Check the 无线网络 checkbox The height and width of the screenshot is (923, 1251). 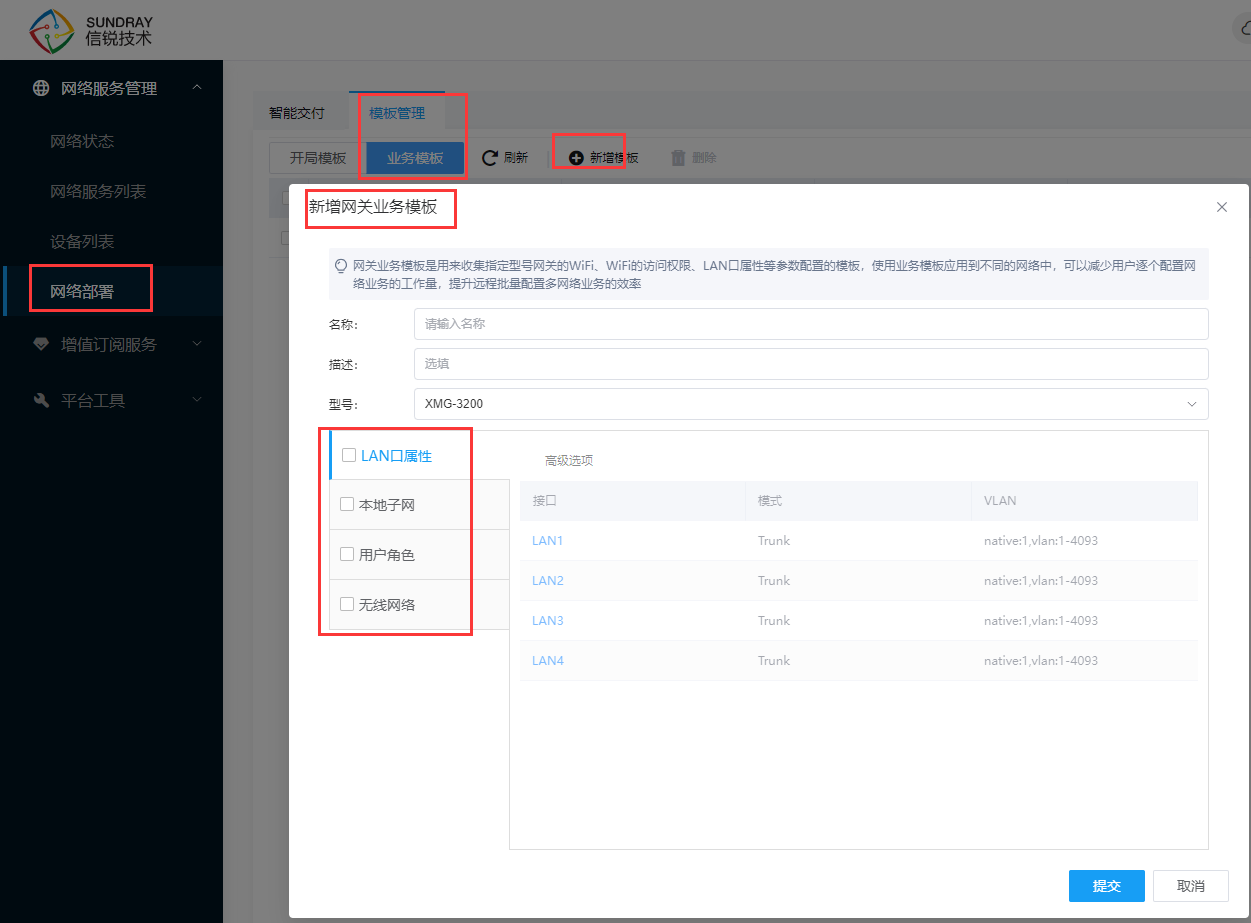[347, 604]
